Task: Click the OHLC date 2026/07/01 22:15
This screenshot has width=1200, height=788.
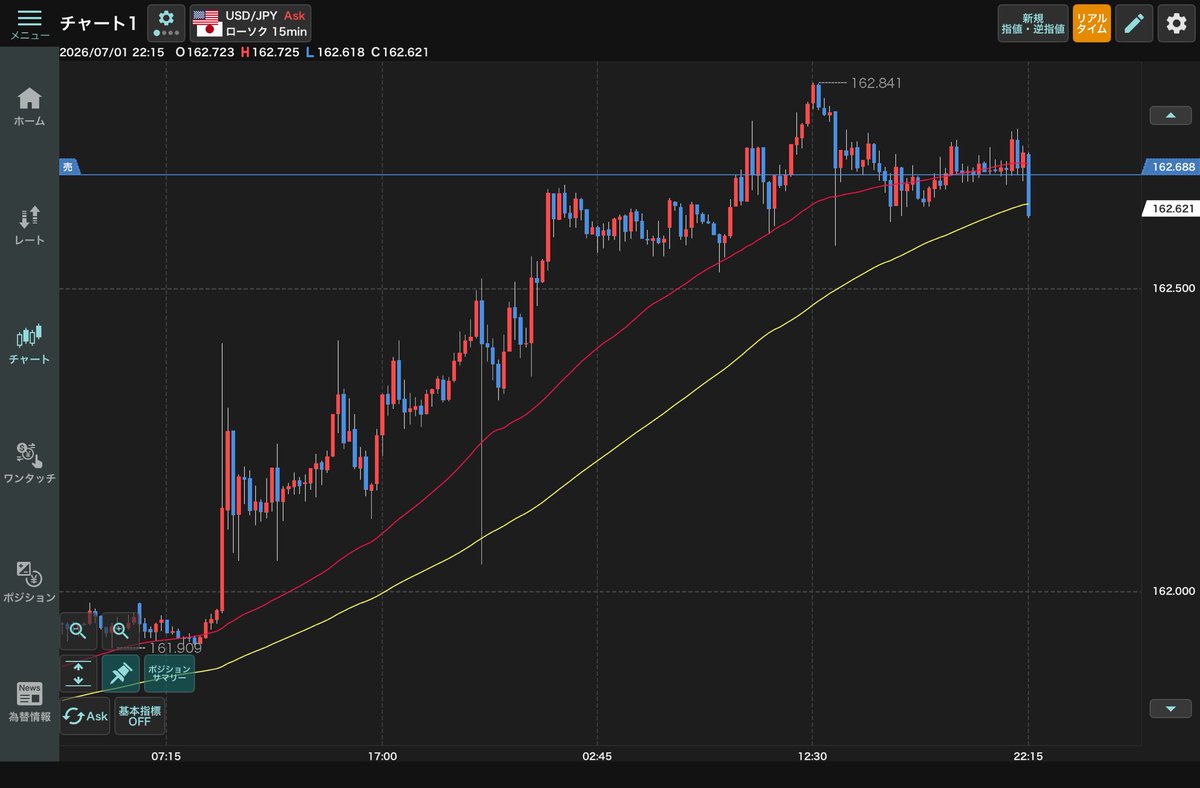Action: (112, 52)
